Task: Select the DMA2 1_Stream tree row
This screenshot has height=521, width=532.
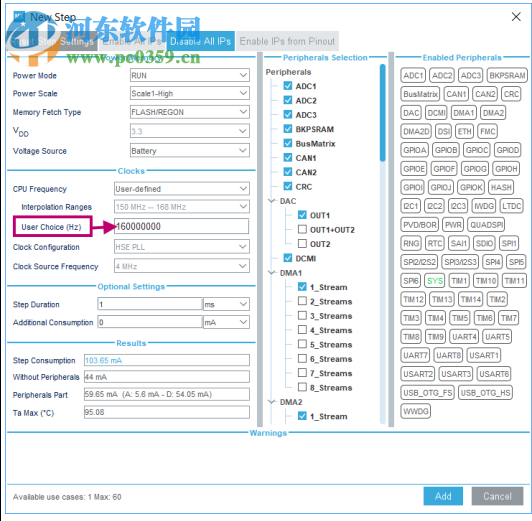Action: point(328,416)
